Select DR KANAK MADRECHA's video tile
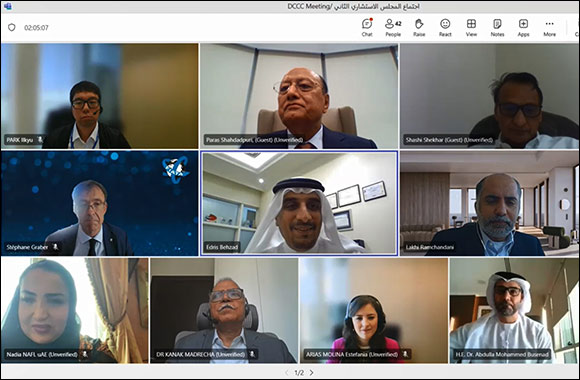 (224, 310)
